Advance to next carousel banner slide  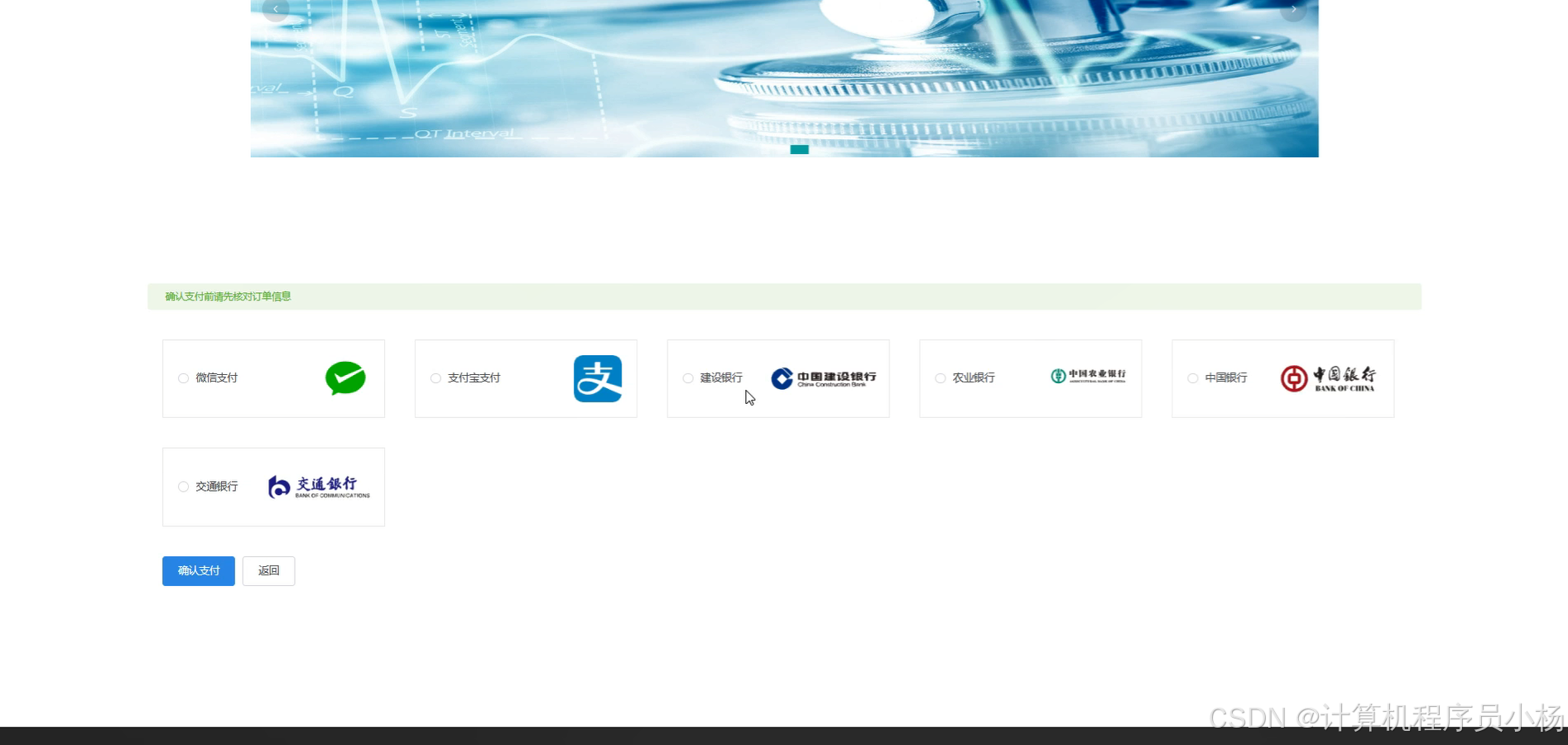(x=1293, y=9)
